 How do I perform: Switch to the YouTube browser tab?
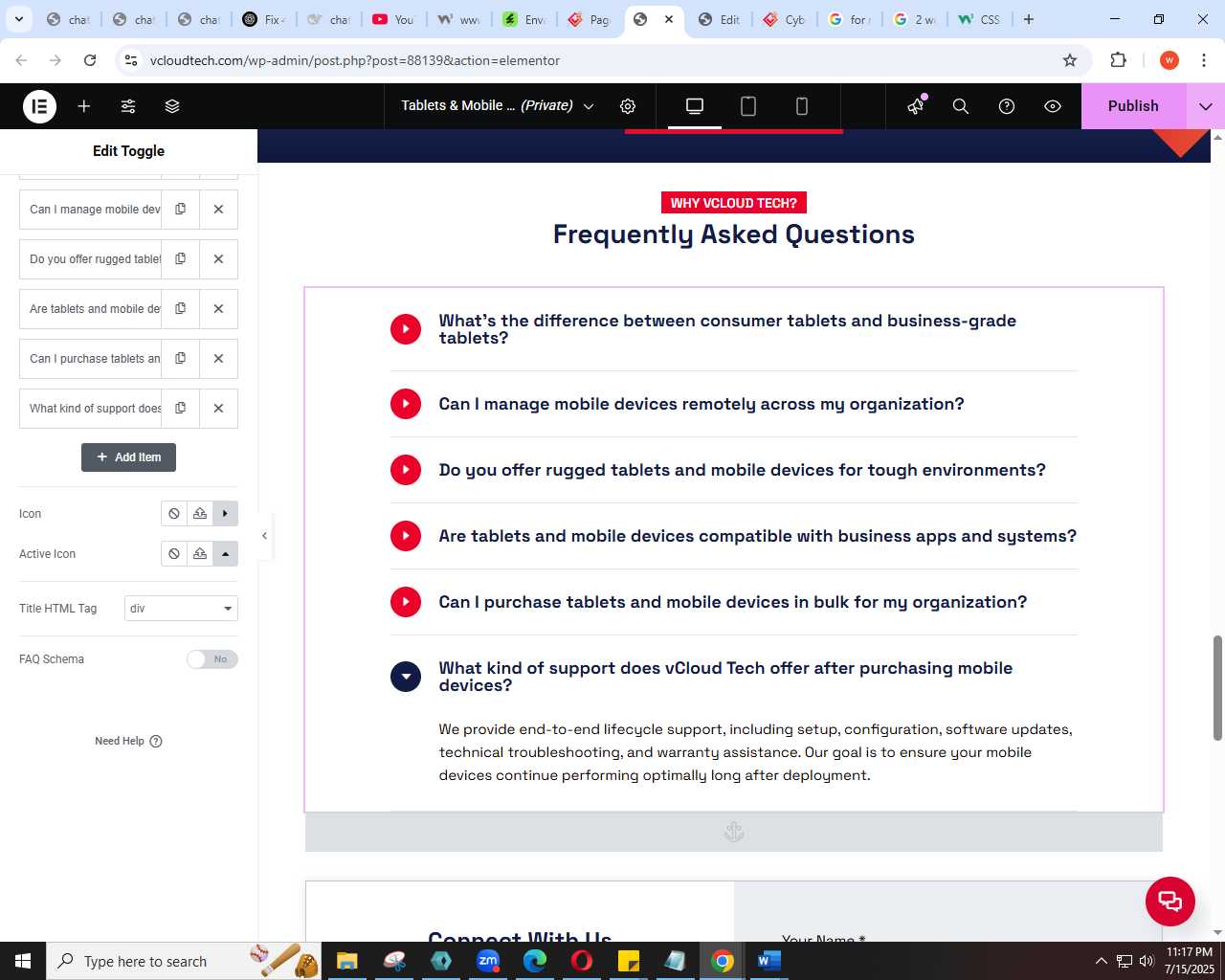(x=393, y=19)
